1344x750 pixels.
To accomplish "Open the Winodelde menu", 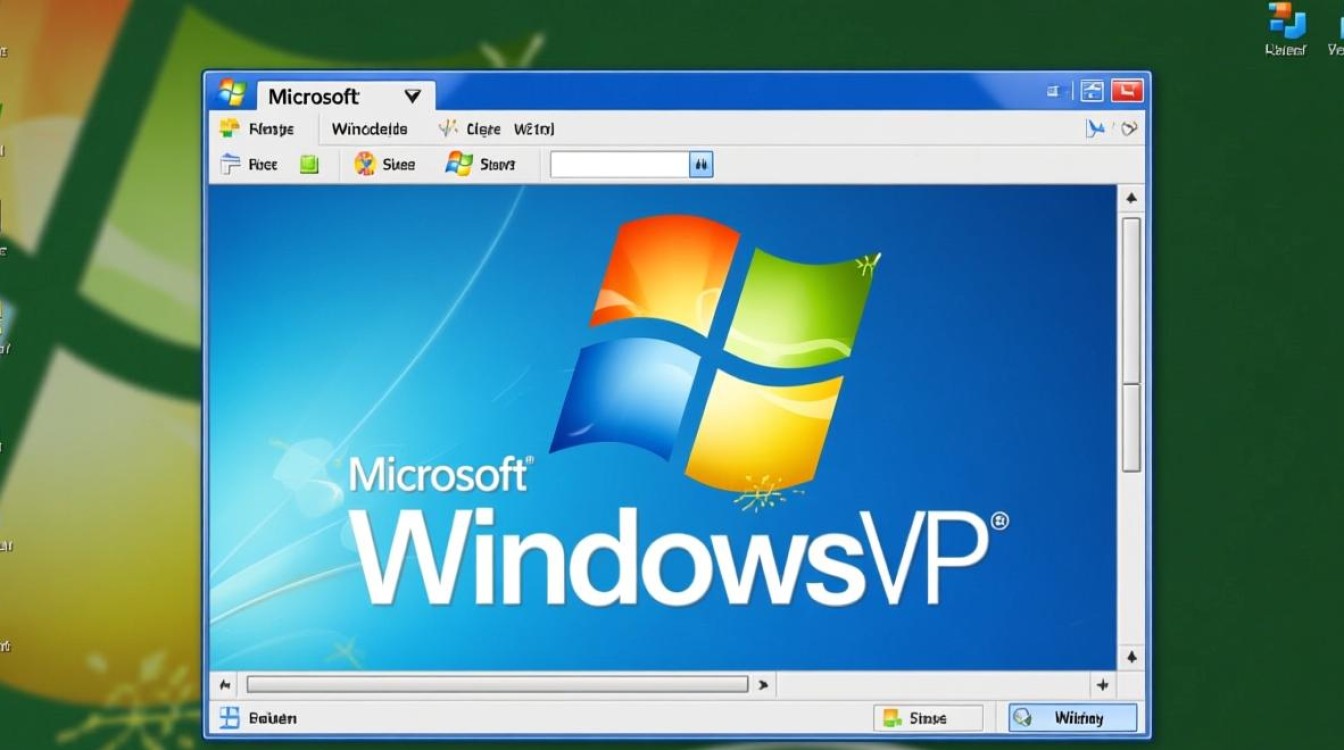I will point(371,128).
